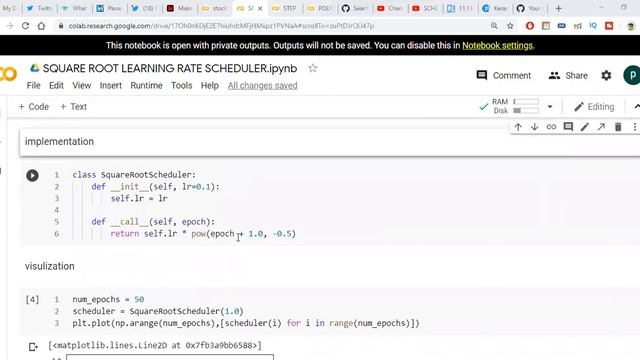Image resolution: width=640 pixels, height=360 pixels.
Task: Click the [4] execution count indicator
Action: click(x=32, y=300)
